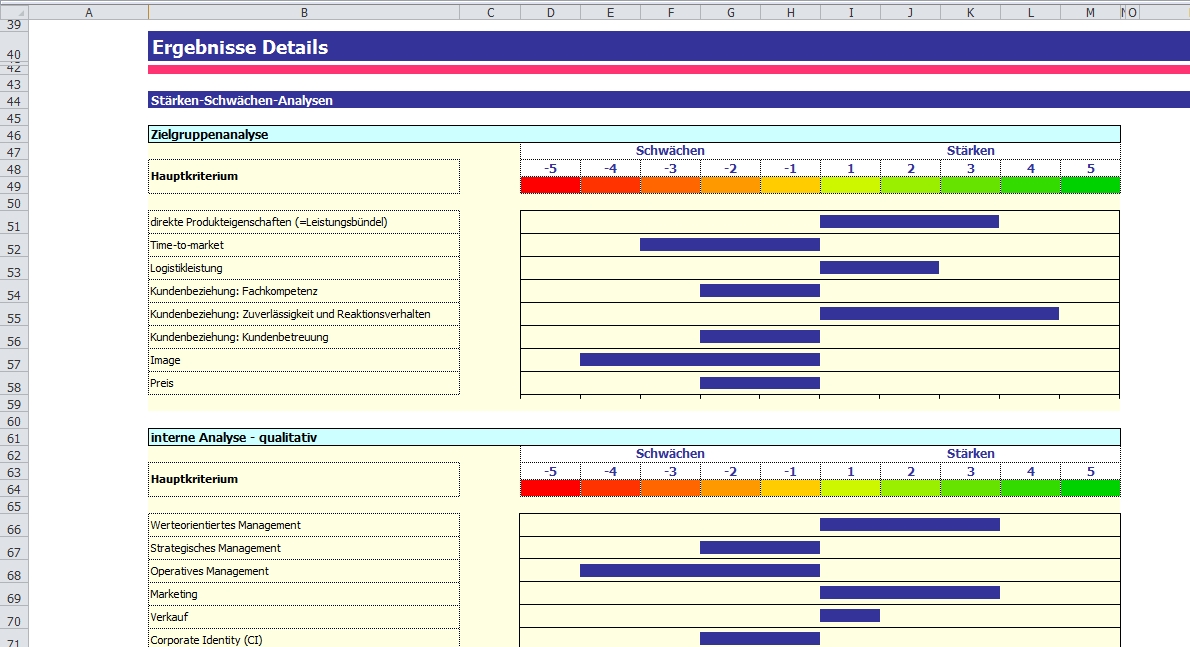This screenshot has width=1190, height=647.
Task: Click the blue bar in the Image row
Action: 699,359
